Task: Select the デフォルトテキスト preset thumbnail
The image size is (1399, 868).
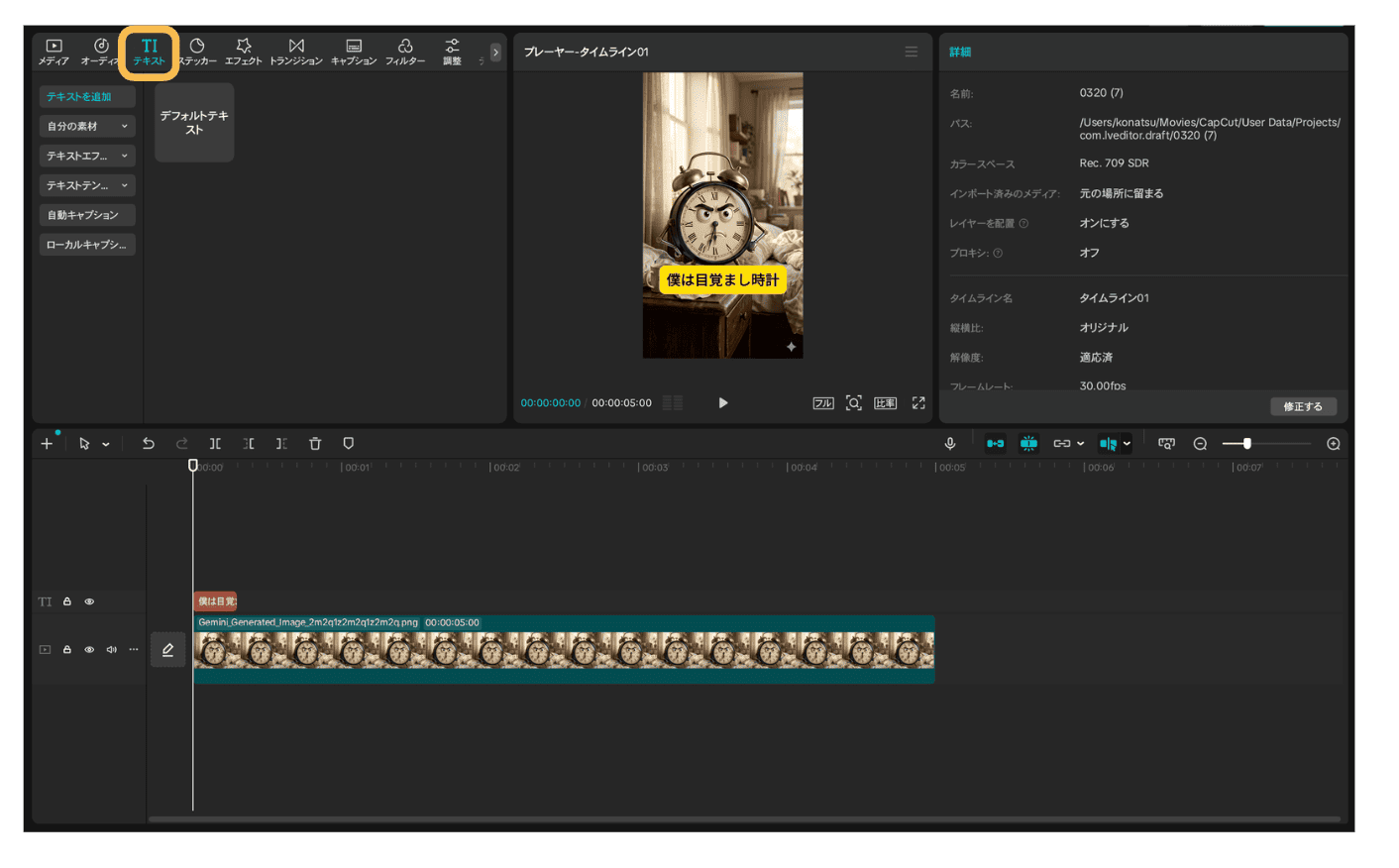Action: pos(194,122)
